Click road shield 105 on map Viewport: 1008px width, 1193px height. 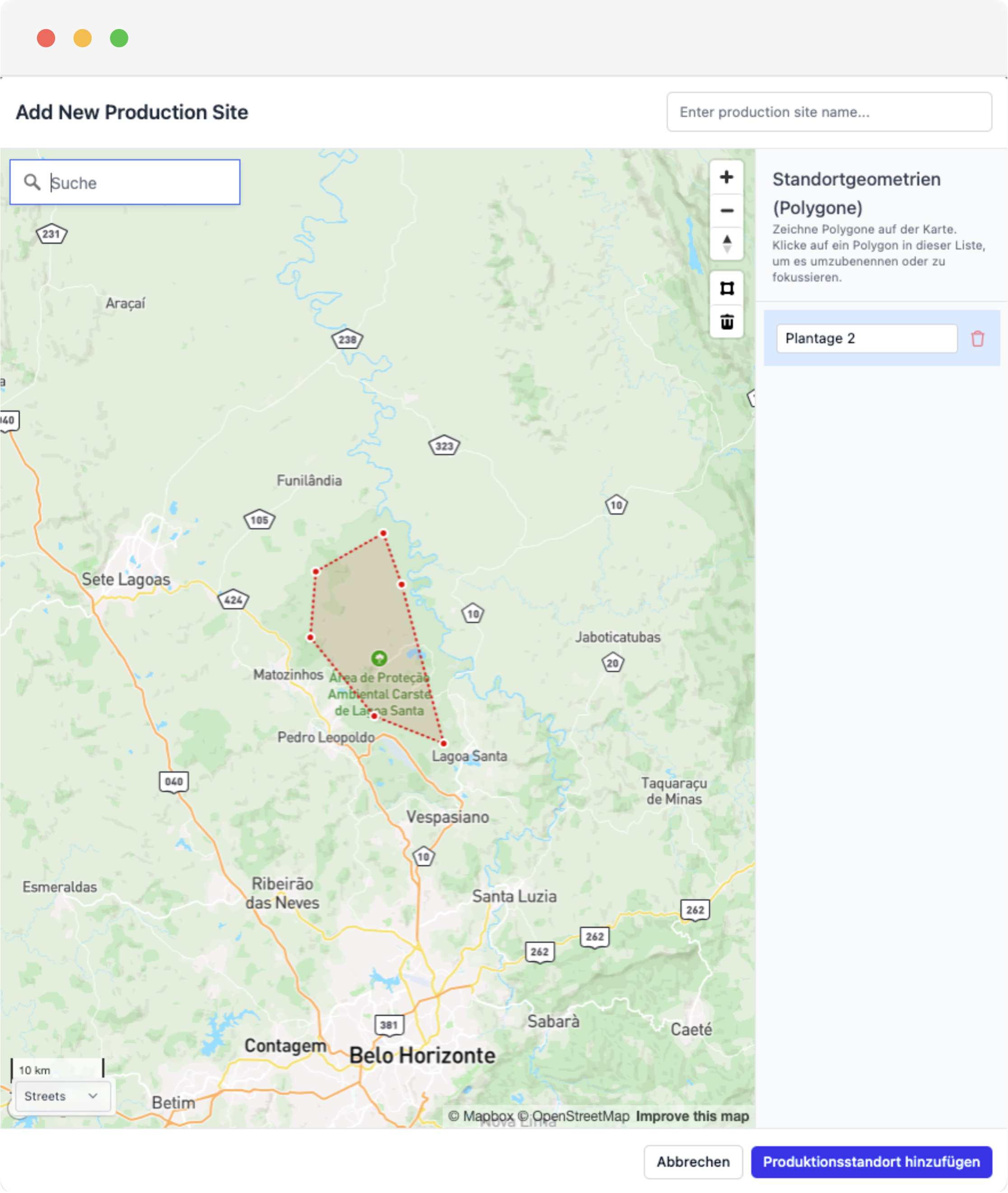click(x=259, y=519)
